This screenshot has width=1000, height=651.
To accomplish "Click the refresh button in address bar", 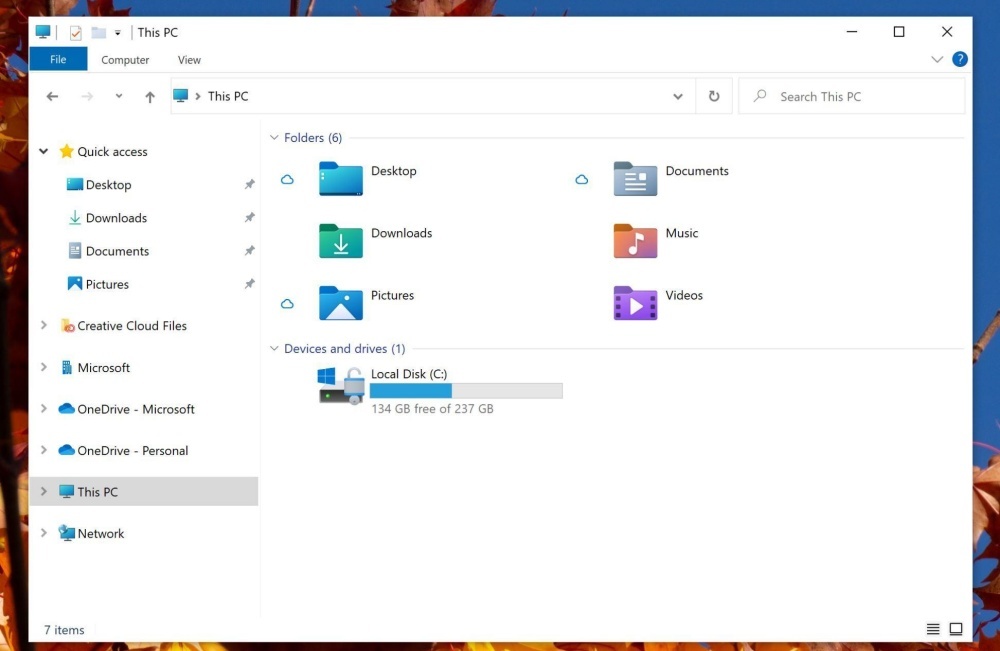I will coord(714,97).
